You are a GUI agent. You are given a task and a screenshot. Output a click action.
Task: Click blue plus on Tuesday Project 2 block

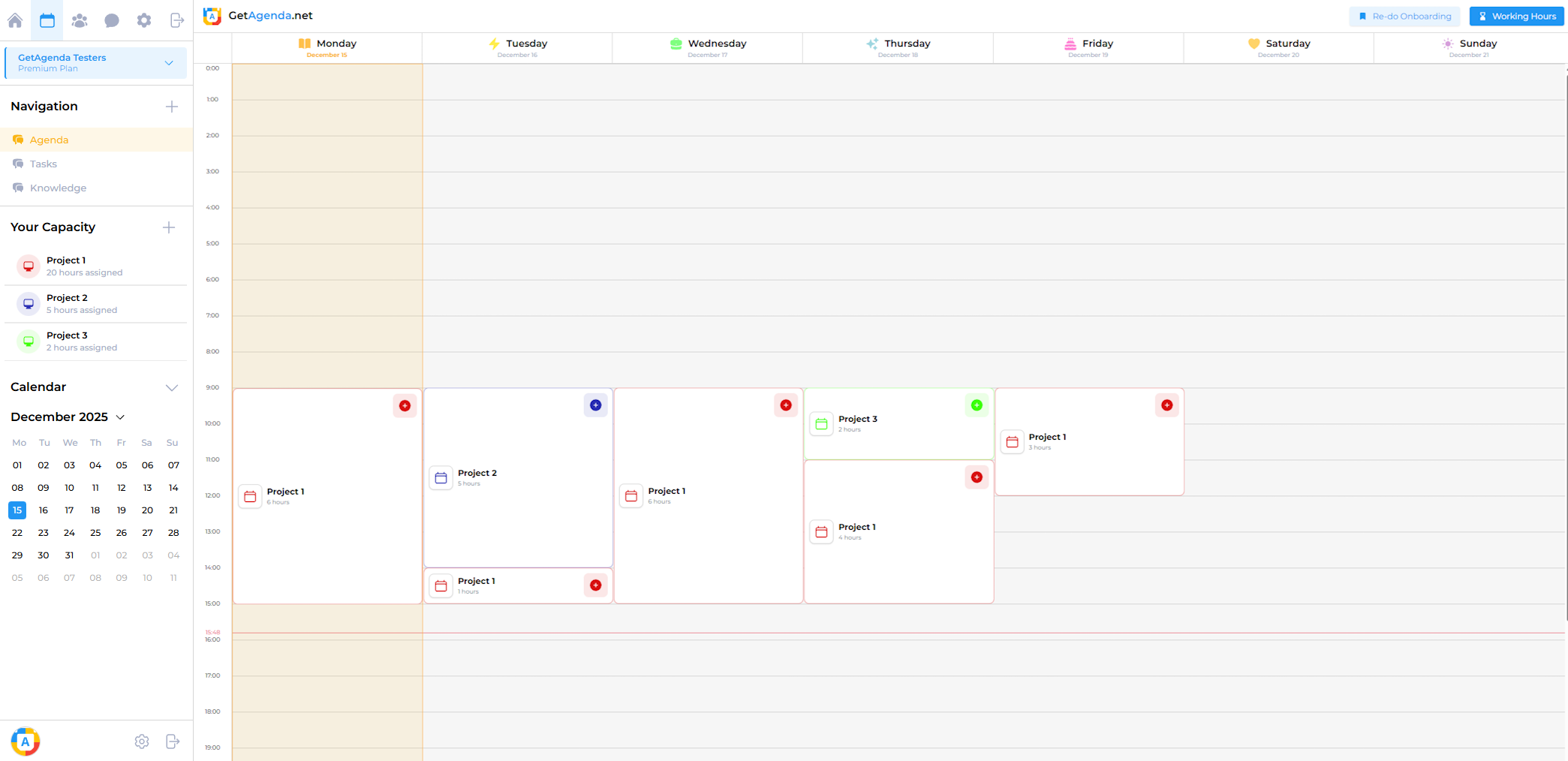click(595, 405)
